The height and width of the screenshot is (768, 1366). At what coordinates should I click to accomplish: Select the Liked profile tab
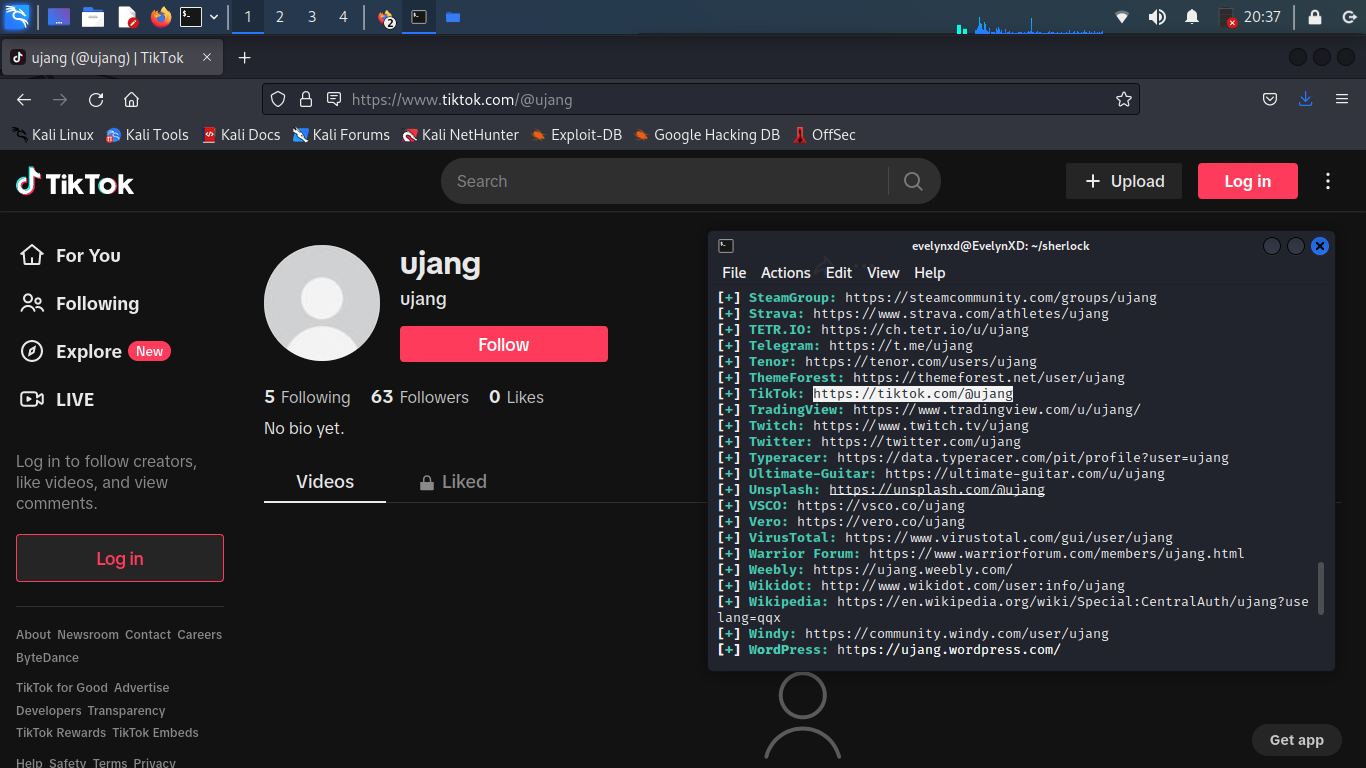coord(453,482)
